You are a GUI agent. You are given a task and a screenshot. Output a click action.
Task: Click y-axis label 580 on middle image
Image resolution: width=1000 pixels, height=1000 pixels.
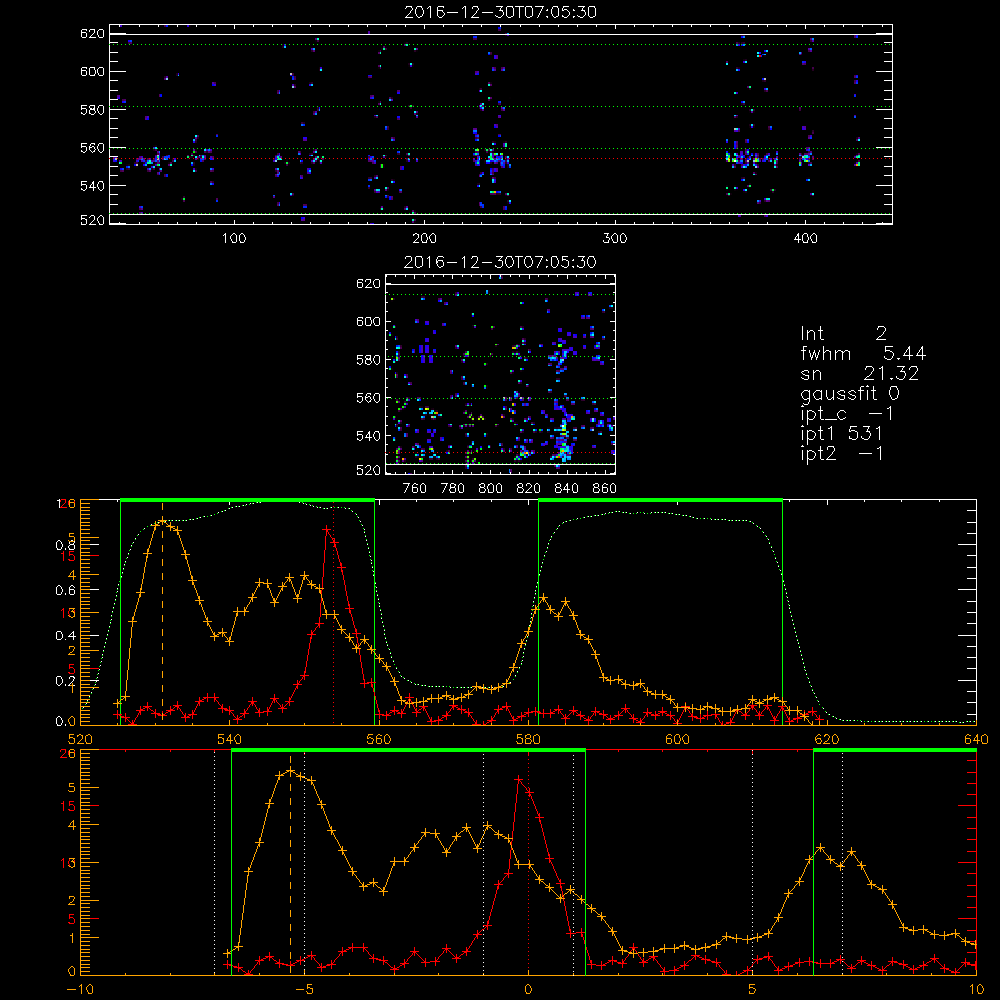point(368,360)
